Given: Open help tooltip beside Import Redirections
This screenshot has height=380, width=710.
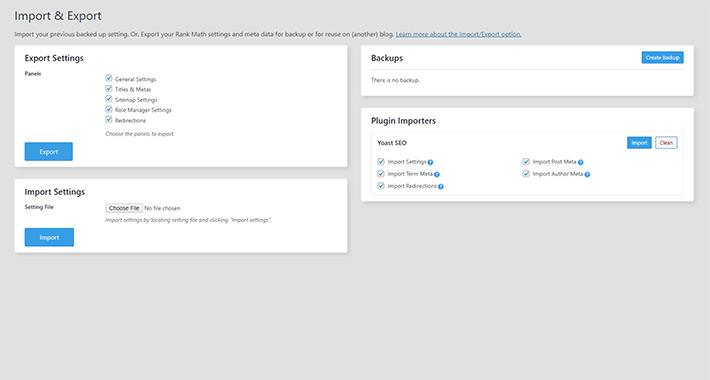Looking at the screenshot, I should click(x=441, y=187).
